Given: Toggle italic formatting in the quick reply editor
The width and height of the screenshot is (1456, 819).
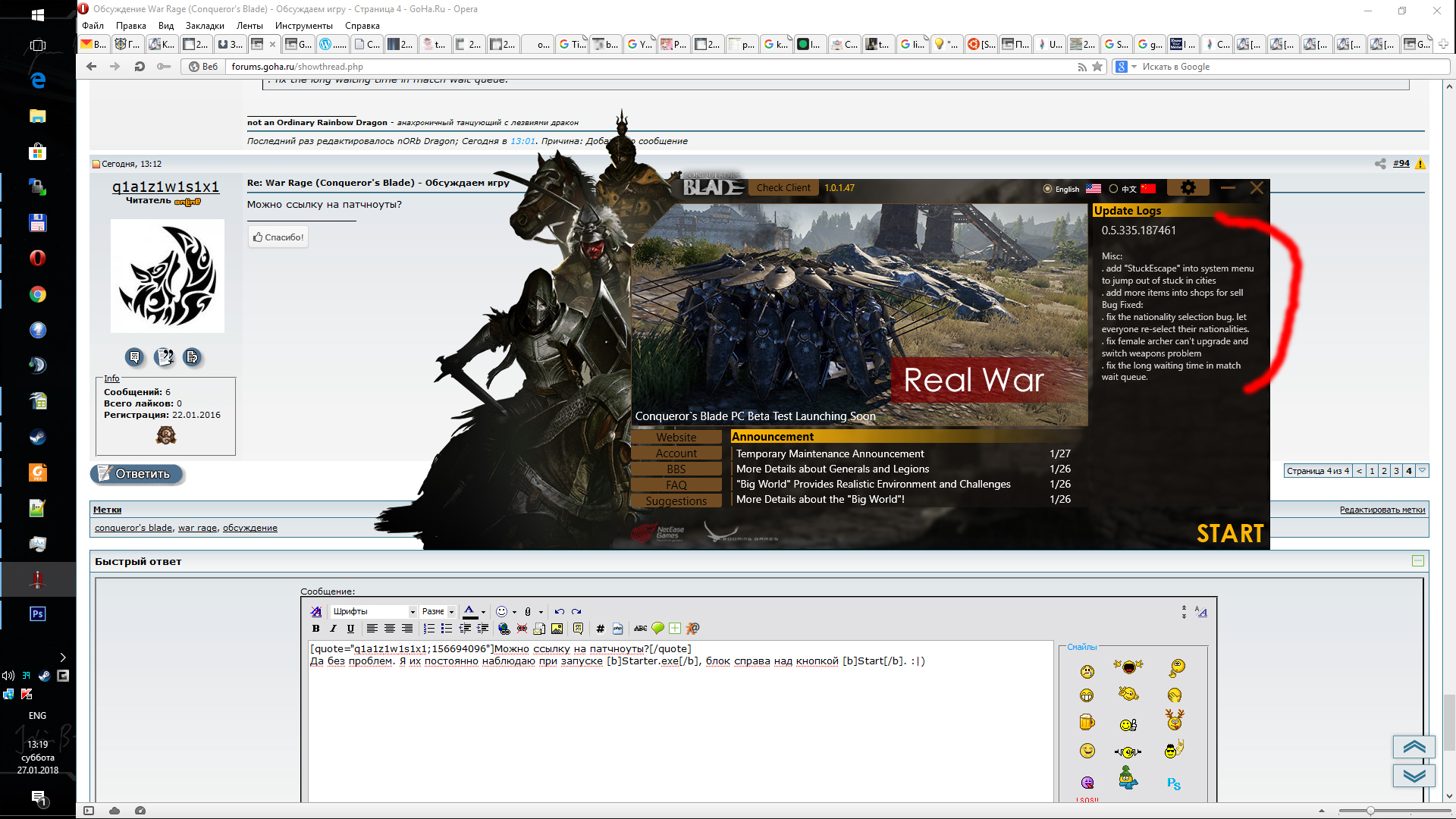Looking at the screenshot, I should point(333,629).
